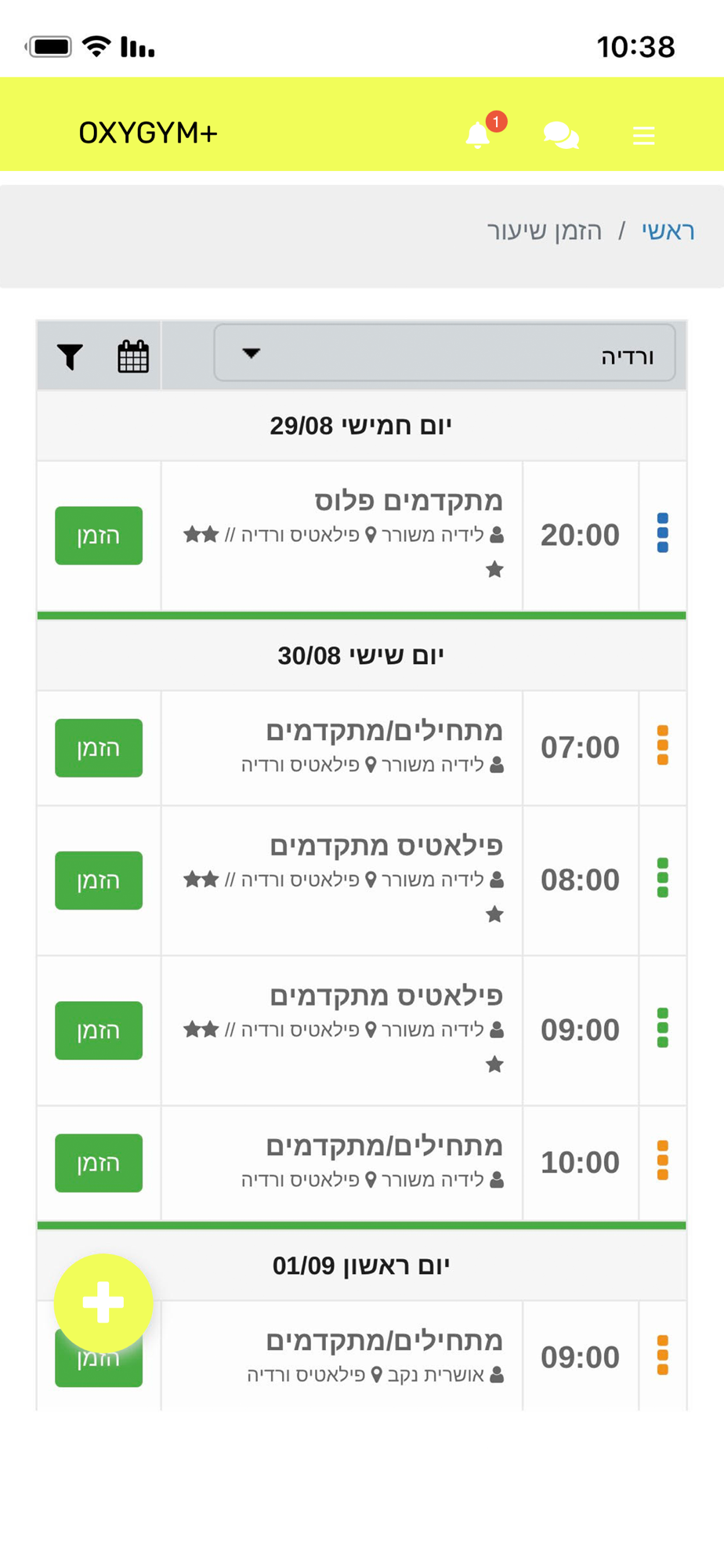724x1568 pixels.
Task: Expand the ורדיה branch dropdown
Action: pyautogui.click(x=444, y=354)
